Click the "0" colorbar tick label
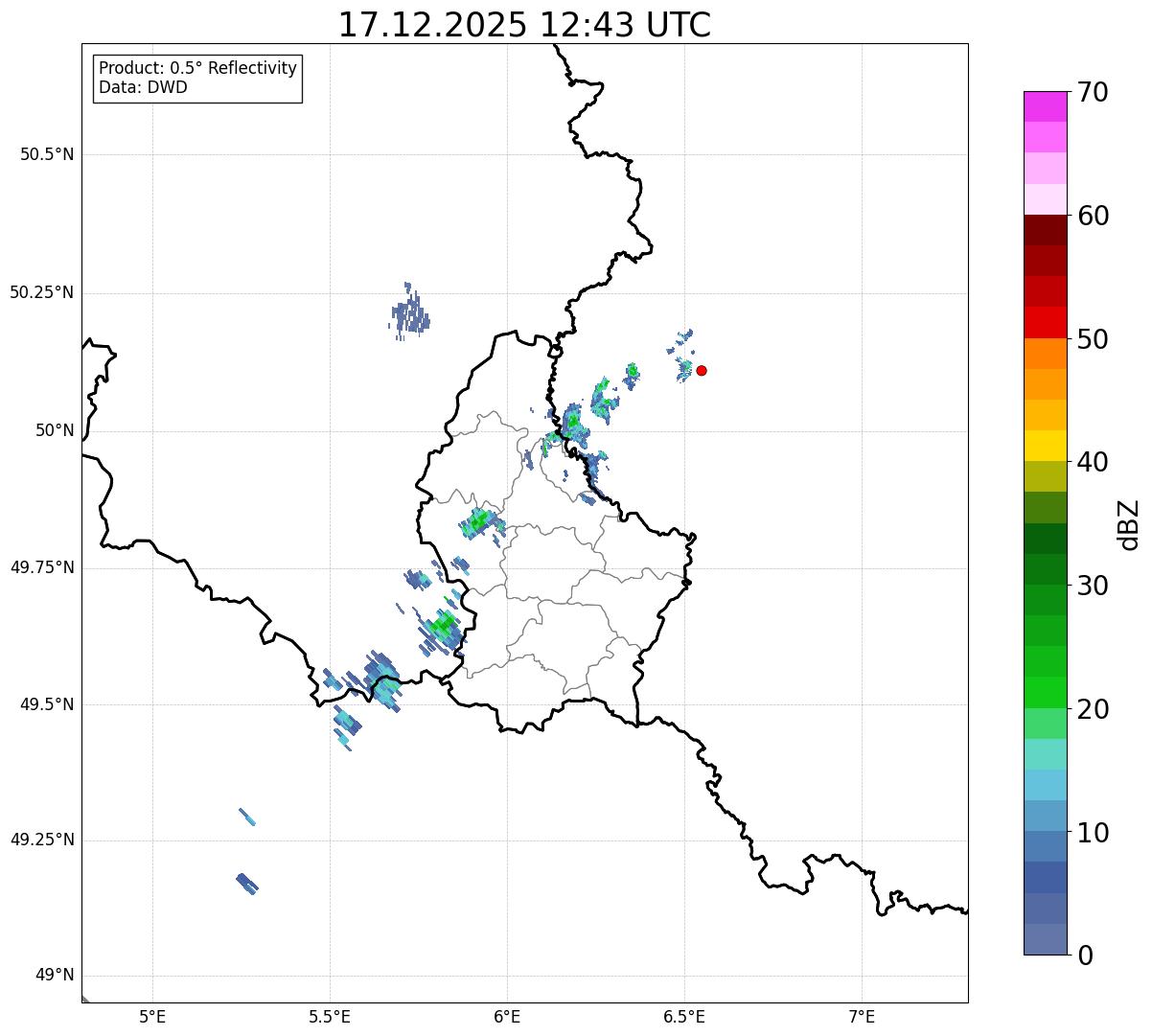 pos(1083,955)
